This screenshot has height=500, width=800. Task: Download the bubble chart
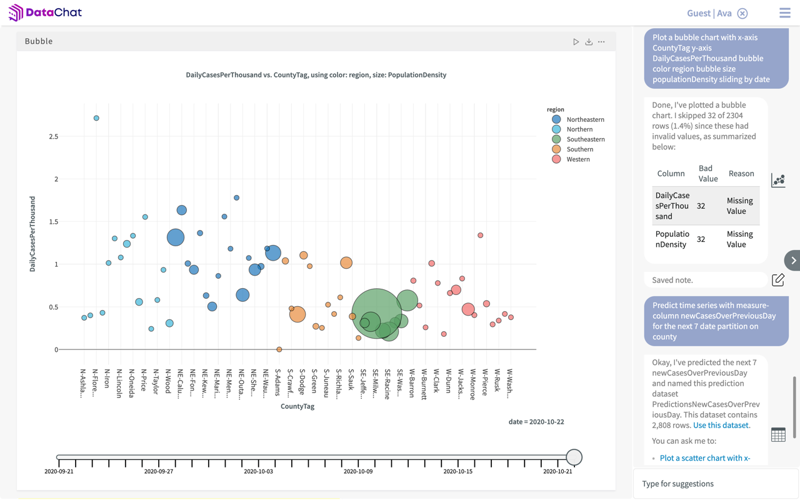tap(589, 42)
